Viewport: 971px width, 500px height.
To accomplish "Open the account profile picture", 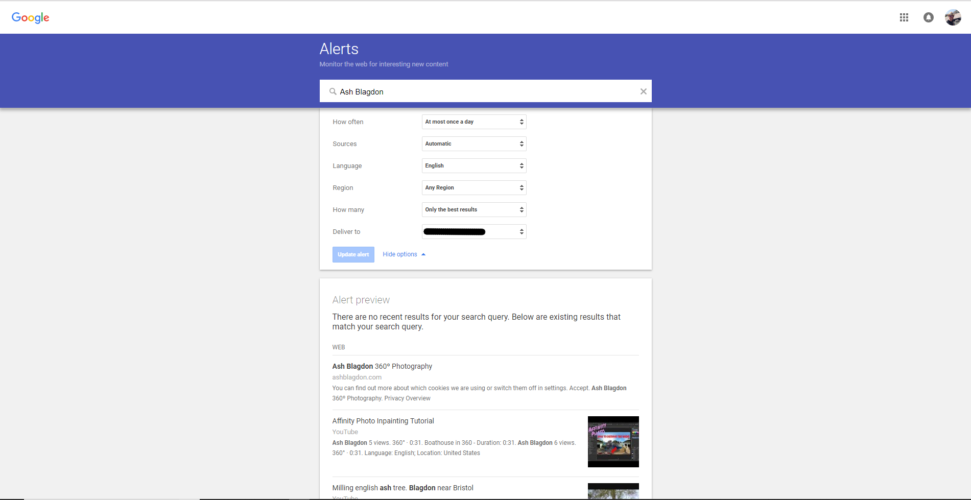I will point(952,17).
